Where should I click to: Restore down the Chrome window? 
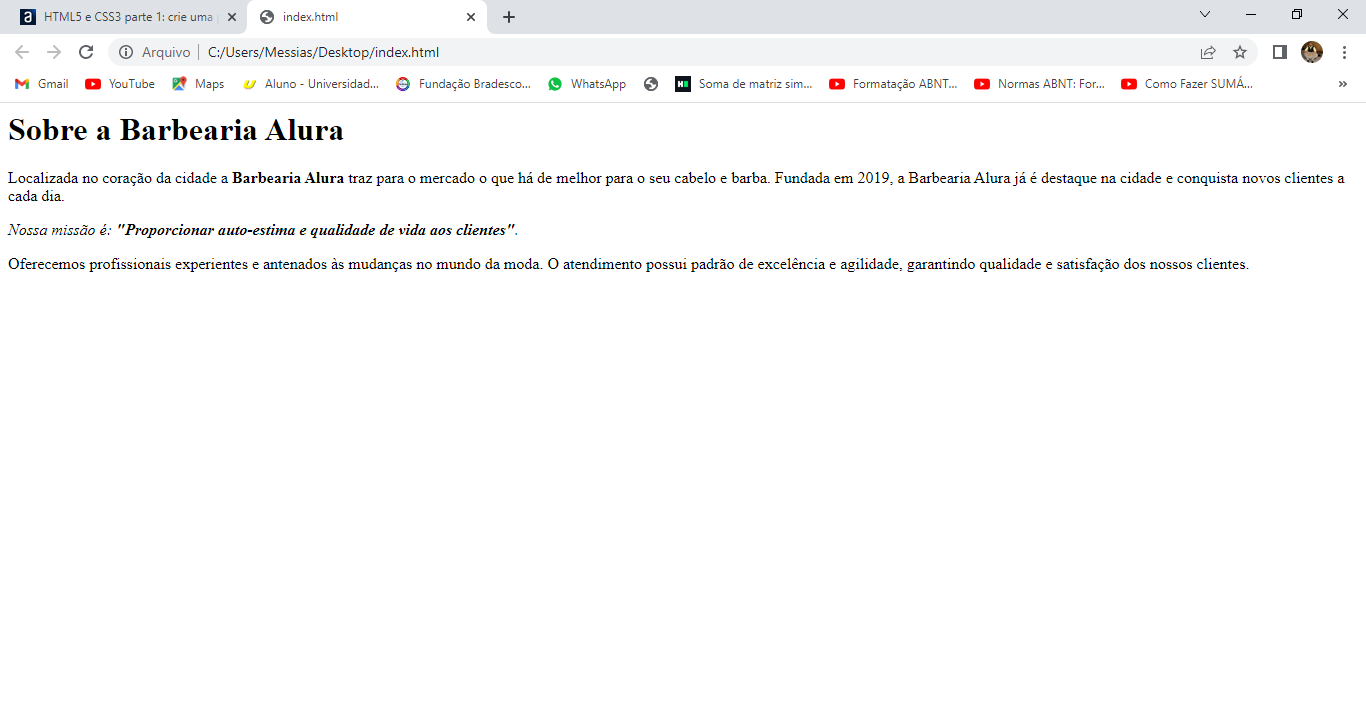click(x=1297, y=14)
